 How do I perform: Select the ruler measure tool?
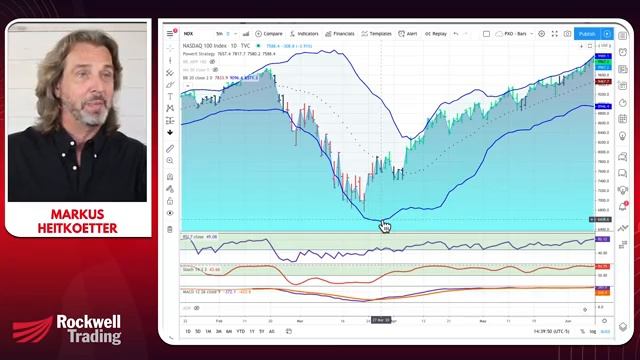pyautogui.click(x=170, y=149)
